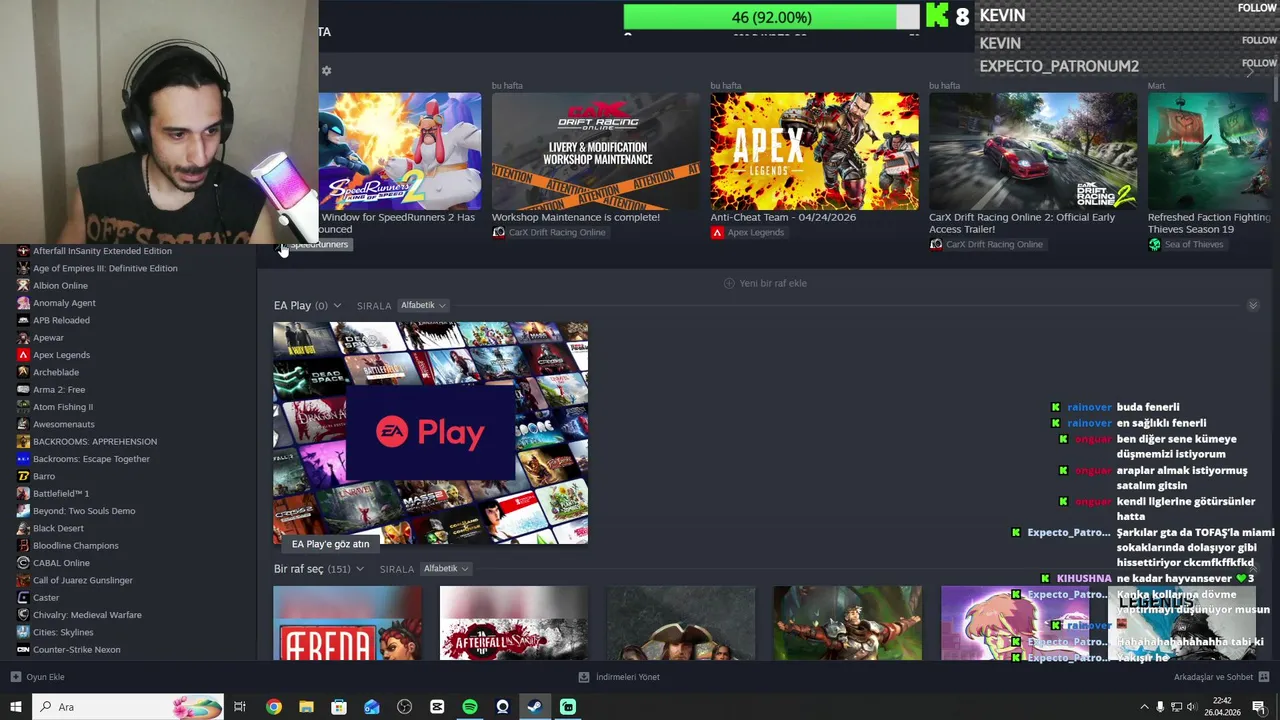Click the green 46 (92.00%) goal progress bar
Screen dimensions: 1280x720
pyautogui.click(x=771, y=17)
